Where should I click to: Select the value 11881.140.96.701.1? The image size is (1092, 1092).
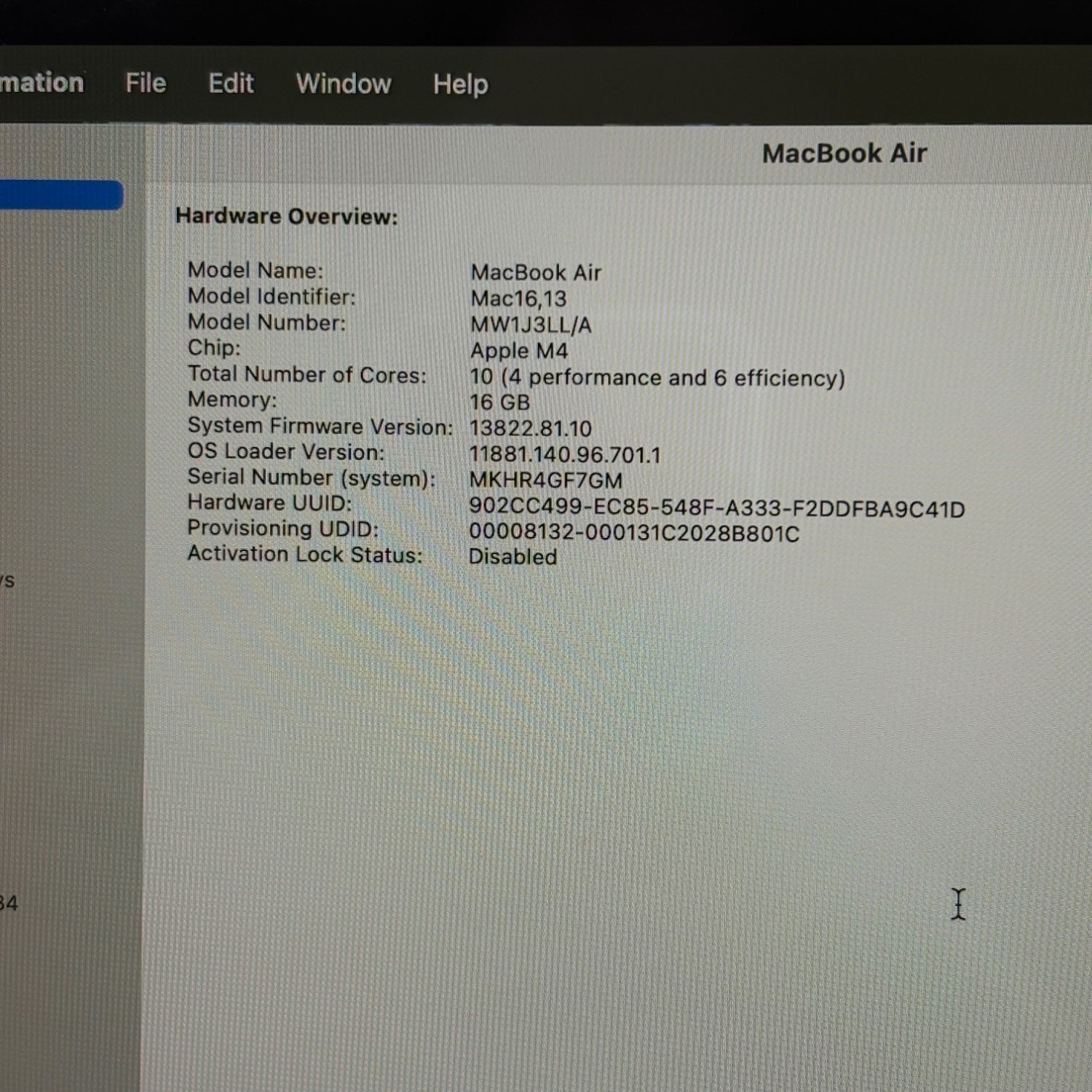pyautogui.click(x=565, y=455)
